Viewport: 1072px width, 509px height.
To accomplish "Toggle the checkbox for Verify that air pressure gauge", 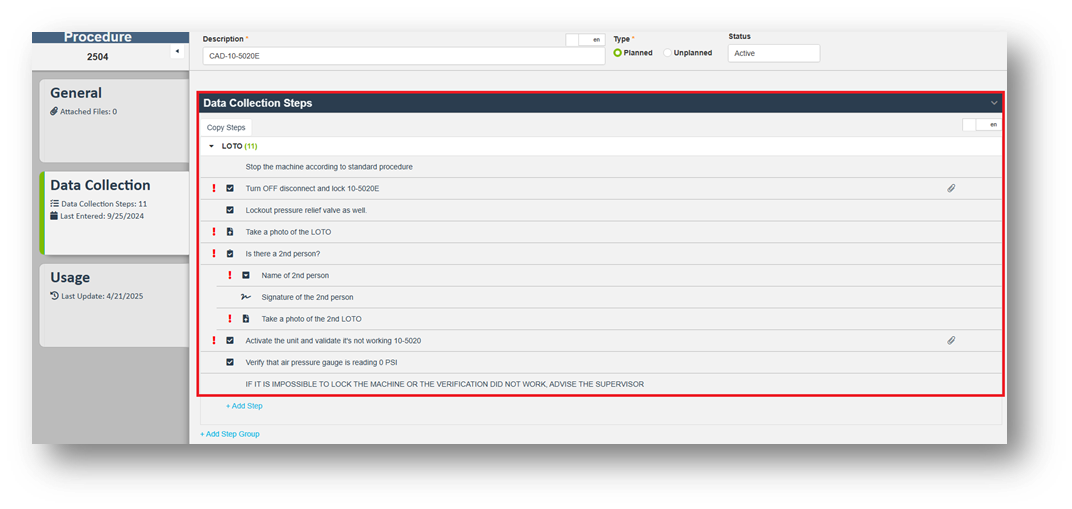I will point(230,362).
